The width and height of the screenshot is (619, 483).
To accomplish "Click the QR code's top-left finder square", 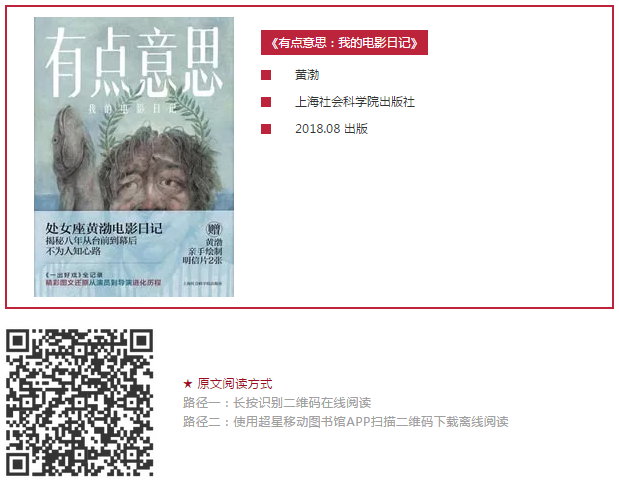I will pos(17,340).
